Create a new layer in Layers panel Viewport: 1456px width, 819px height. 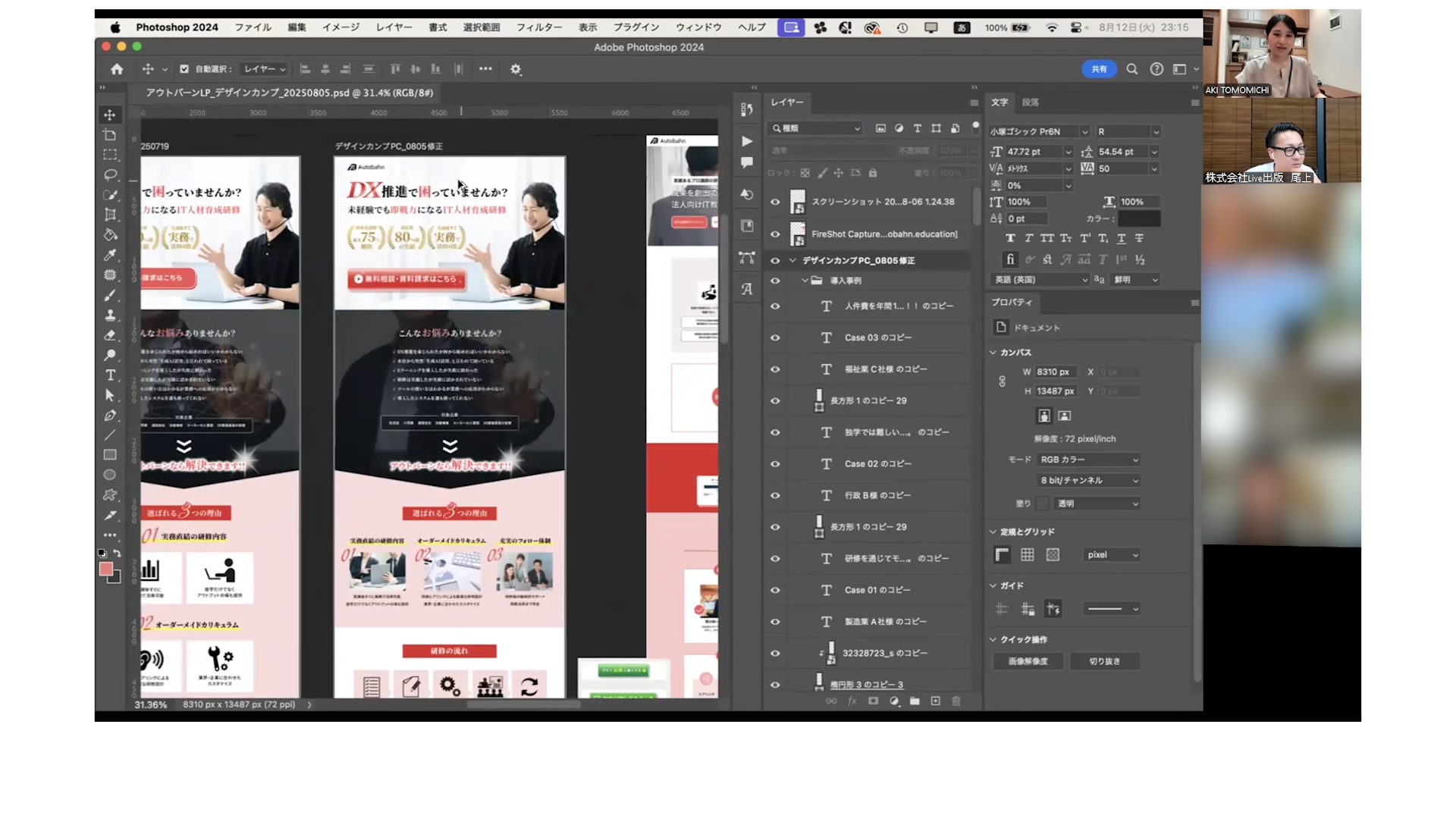pyautogui.click(x=935, y=701)
